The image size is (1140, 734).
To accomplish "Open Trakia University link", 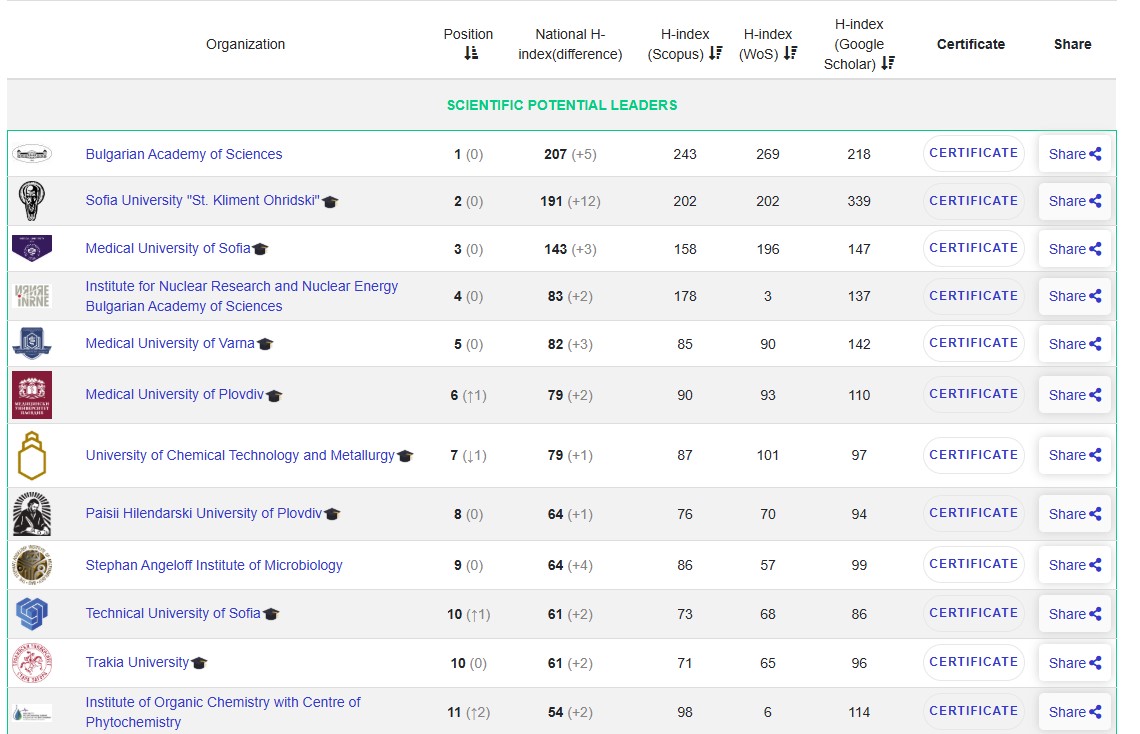I will pos(137,662).
